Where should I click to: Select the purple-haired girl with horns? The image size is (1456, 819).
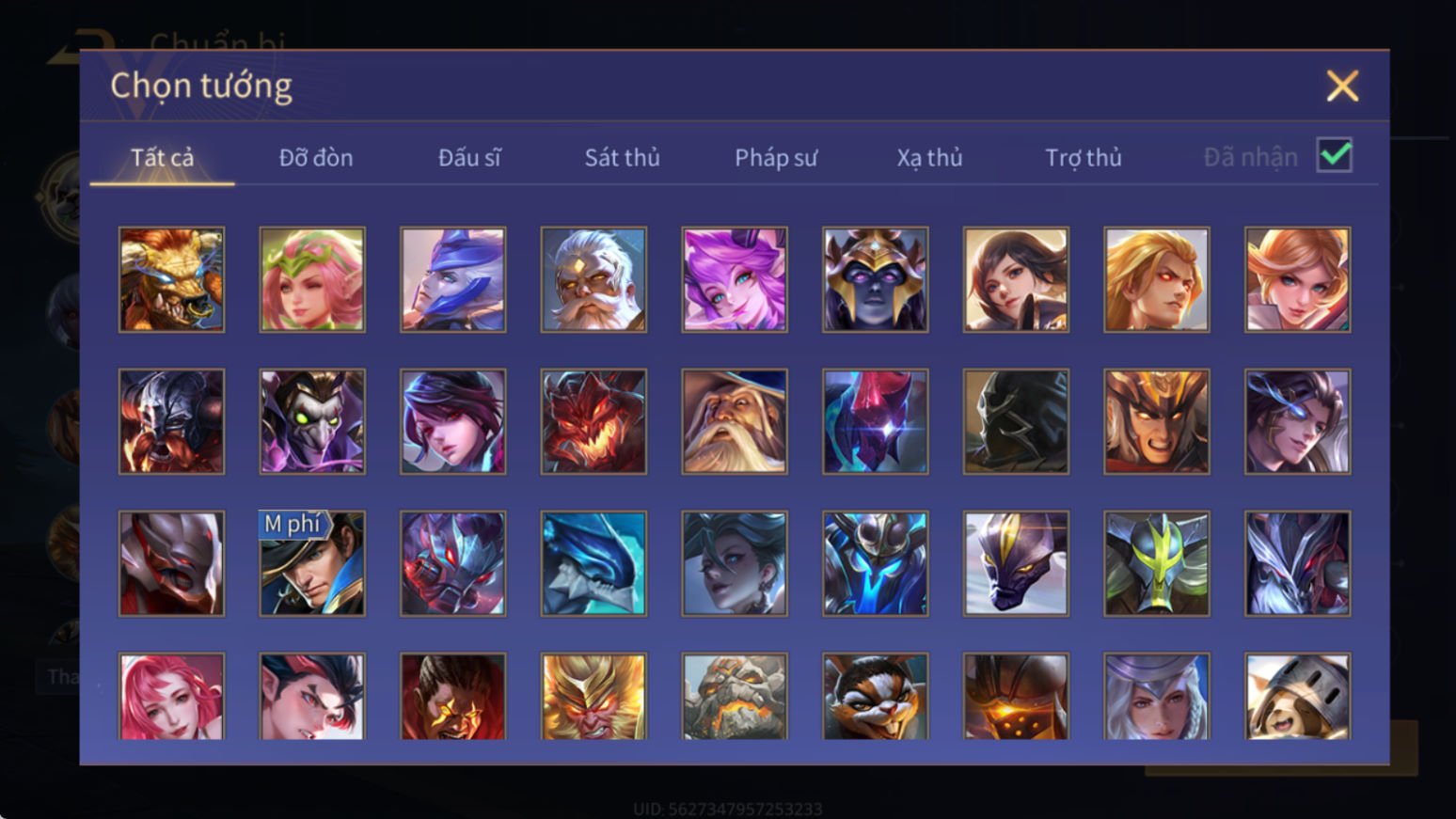(735, 279)
